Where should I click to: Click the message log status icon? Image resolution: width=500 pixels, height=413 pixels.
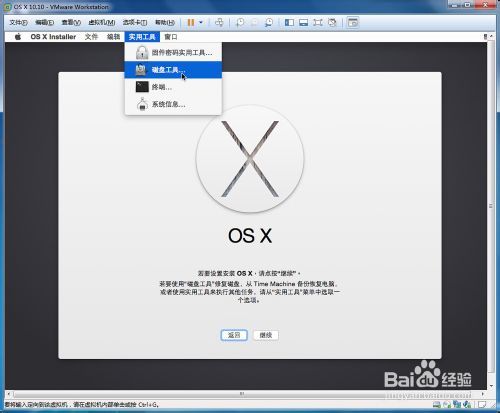click(481, 405)
